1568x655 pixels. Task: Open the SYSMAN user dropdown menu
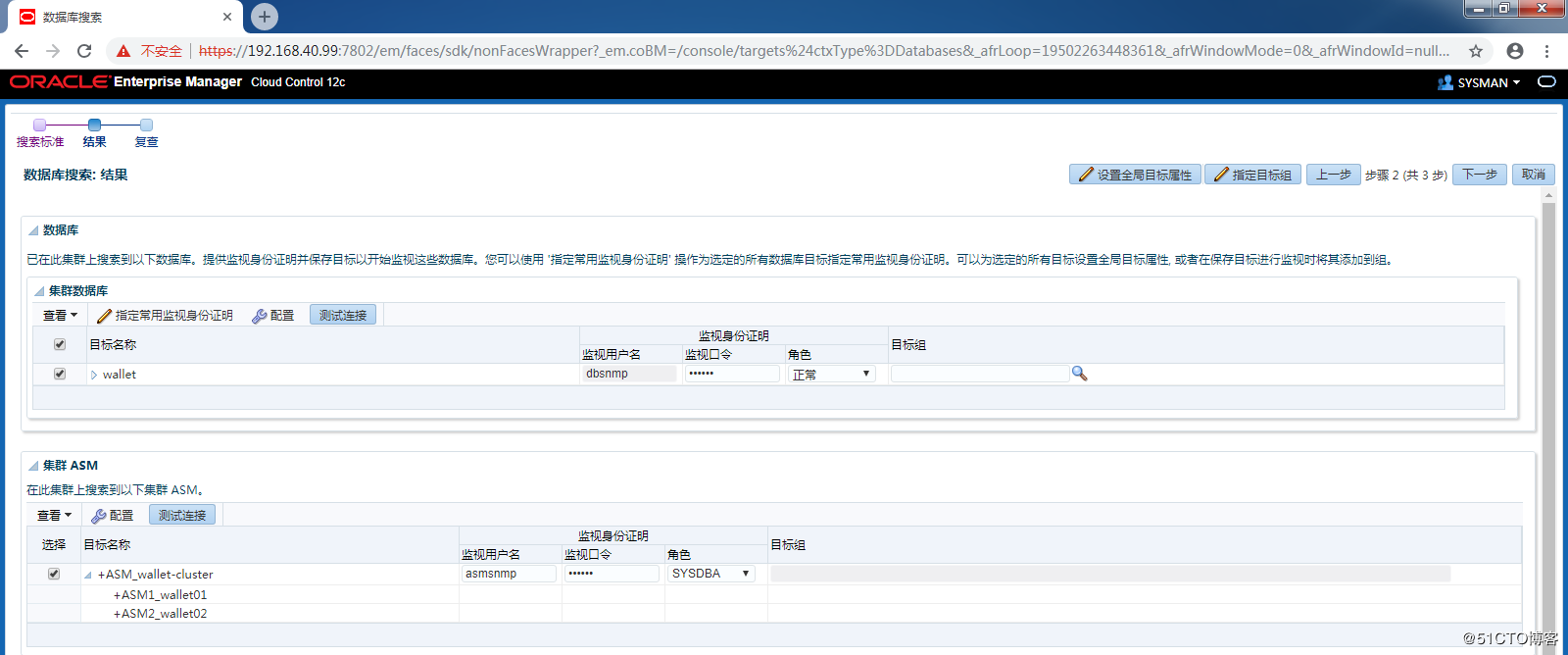[x=1489, y=82]
